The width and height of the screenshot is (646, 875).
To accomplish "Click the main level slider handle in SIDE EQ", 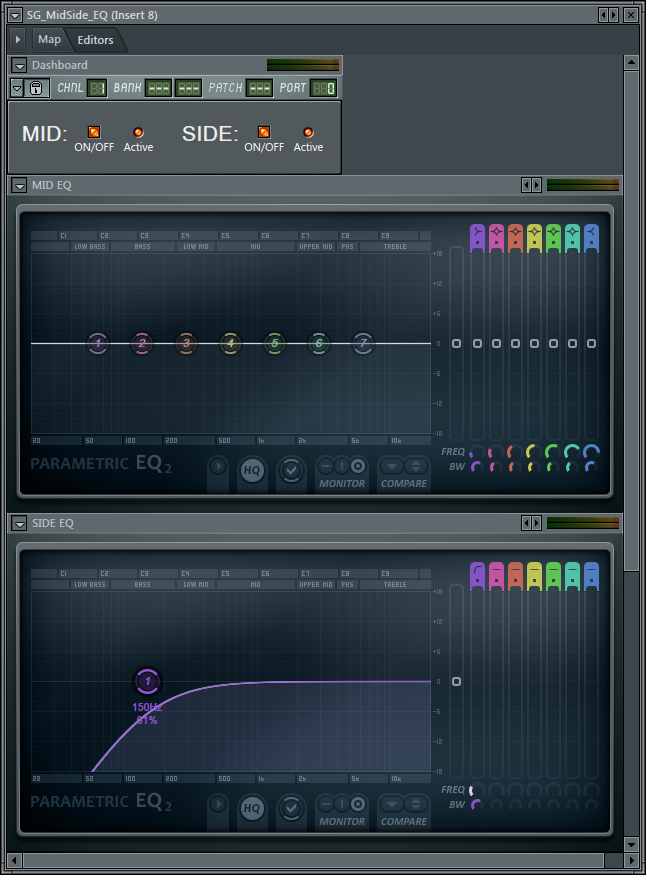I will [x=456, y=681].
